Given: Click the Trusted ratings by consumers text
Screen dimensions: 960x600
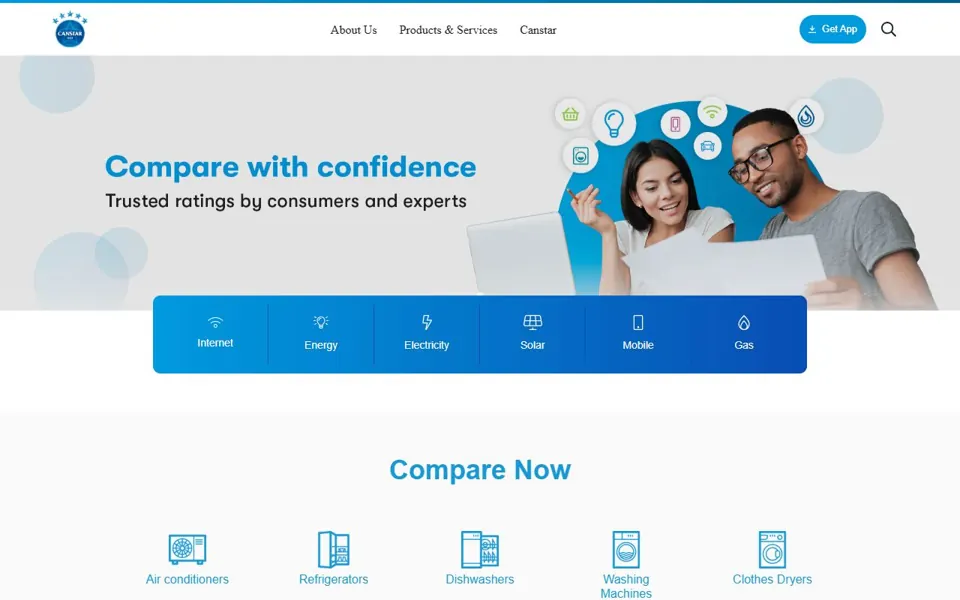Looking at the screenshot, I should click(286, 201).
